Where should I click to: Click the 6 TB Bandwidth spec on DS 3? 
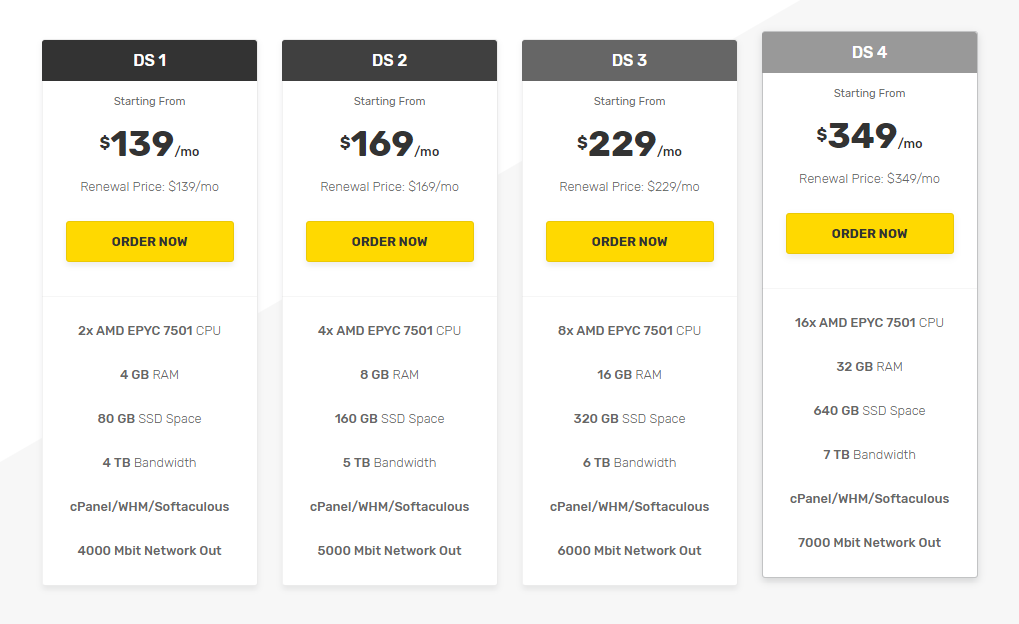click(629, 462)
